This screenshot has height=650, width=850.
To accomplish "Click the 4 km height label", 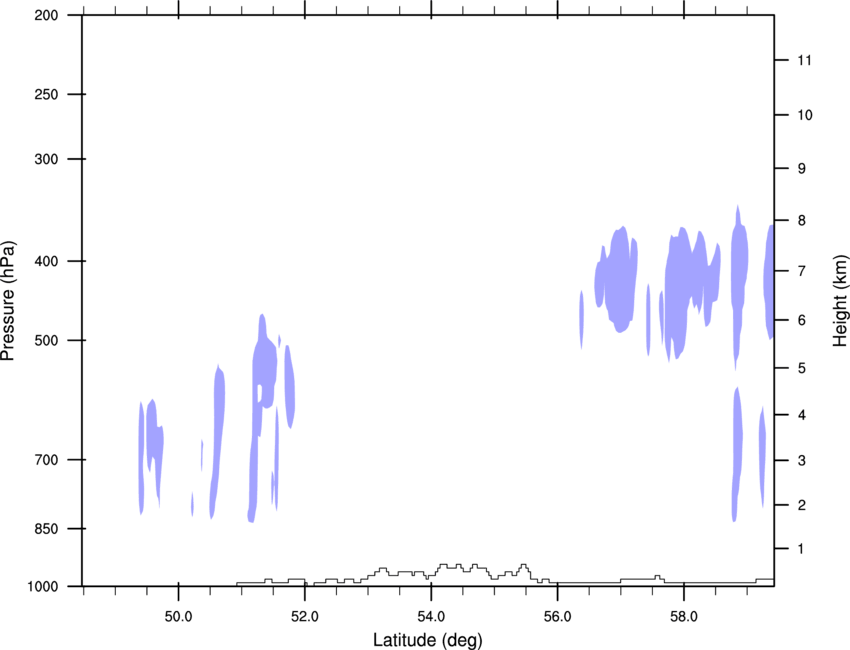I will pos(802,415).
